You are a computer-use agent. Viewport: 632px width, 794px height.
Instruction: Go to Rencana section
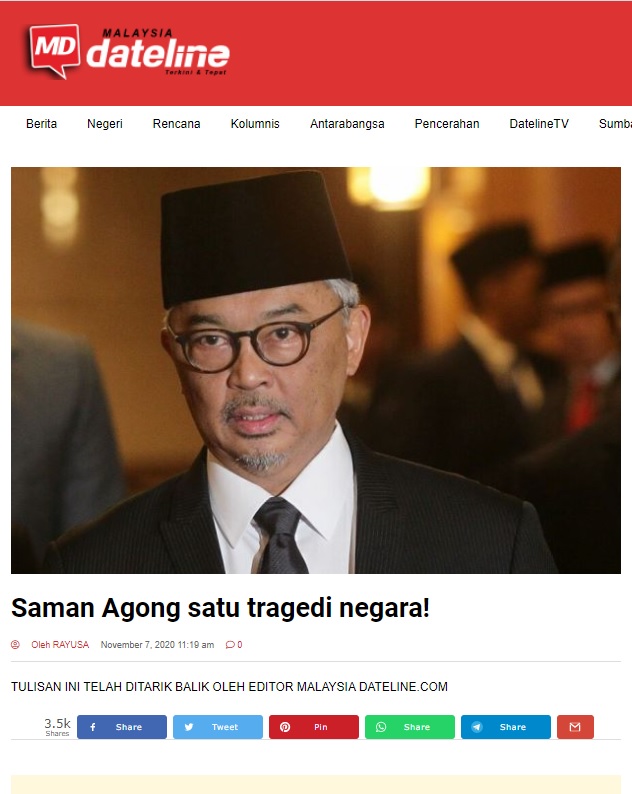click(176, 124)
